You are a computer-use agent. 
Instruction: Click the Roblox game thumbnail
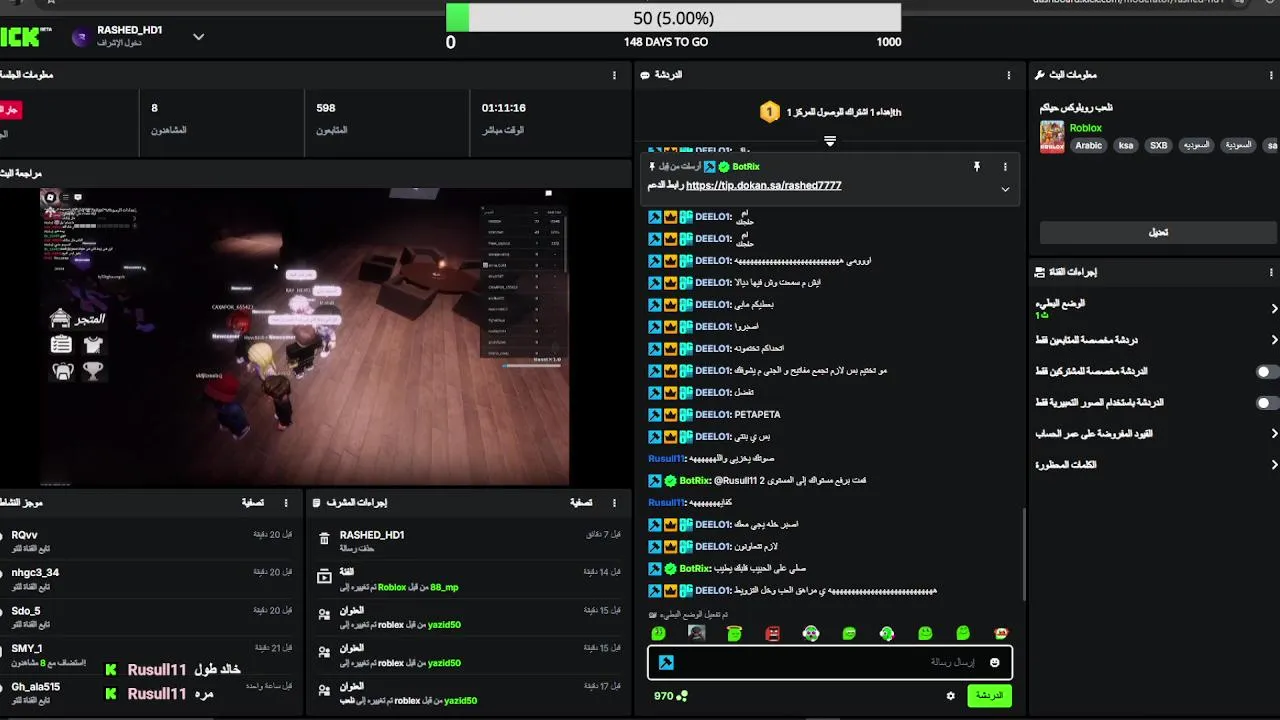pos(1052,136)
